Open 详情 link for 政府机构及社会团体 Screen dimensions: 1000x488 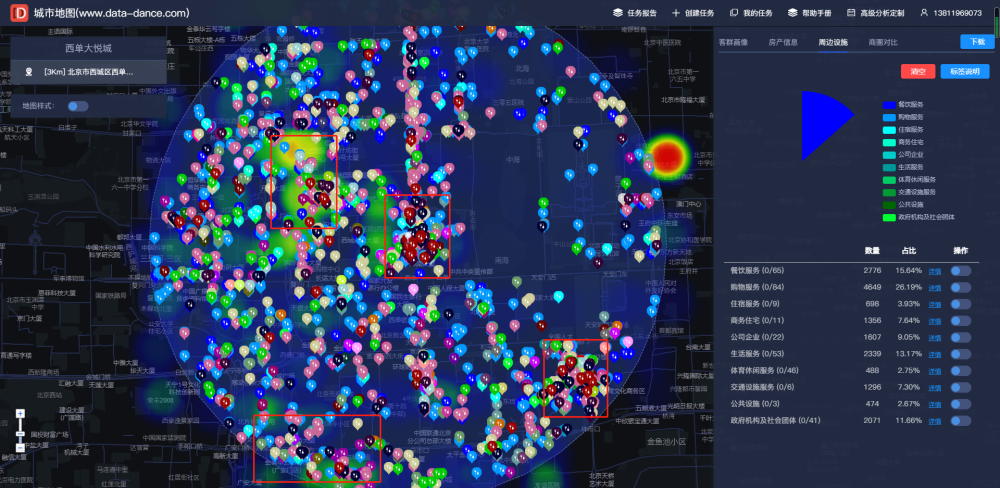tap(934, 420)
